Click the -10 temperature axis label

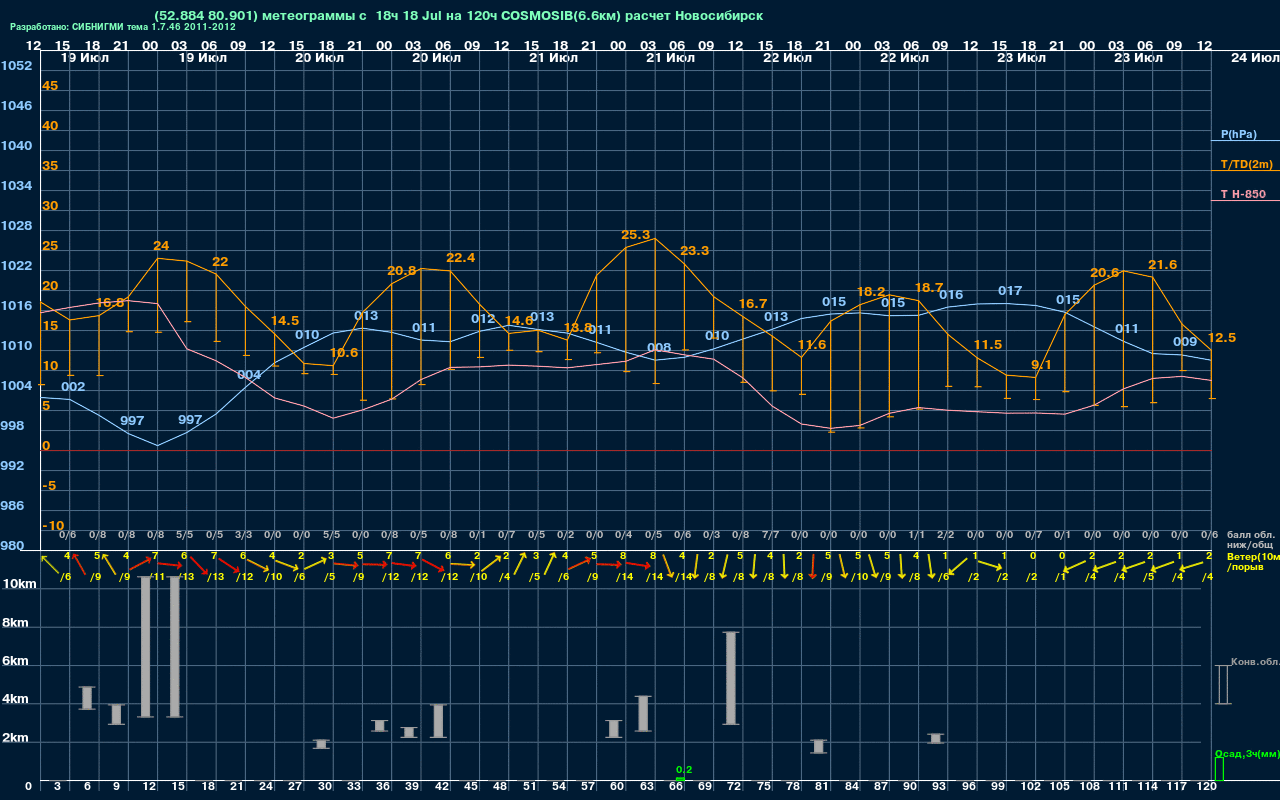(53, 526)
